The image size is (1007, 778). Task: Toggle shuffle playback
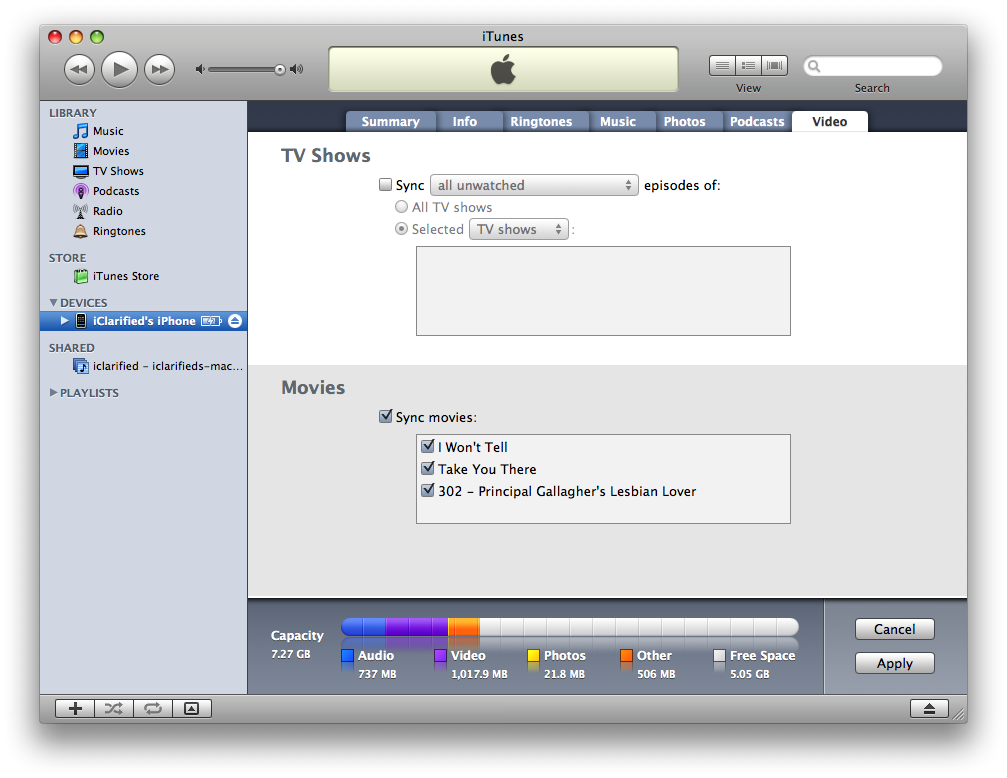113,708
